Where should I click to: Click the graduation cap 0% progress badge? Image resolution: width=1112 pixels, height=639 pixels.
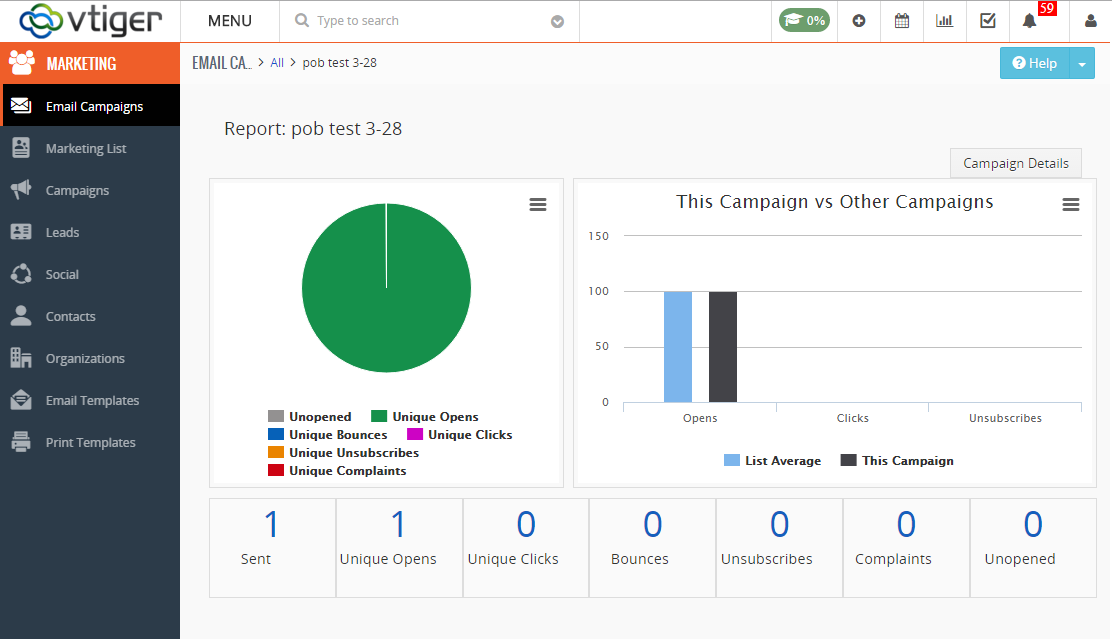pos(804,21)
